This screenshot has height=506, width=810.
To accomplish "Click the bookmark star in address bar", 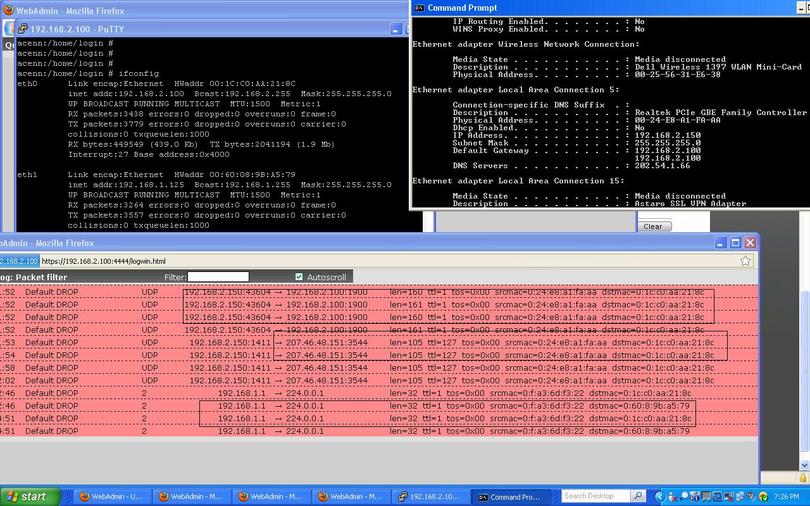I will pos(745,260).
